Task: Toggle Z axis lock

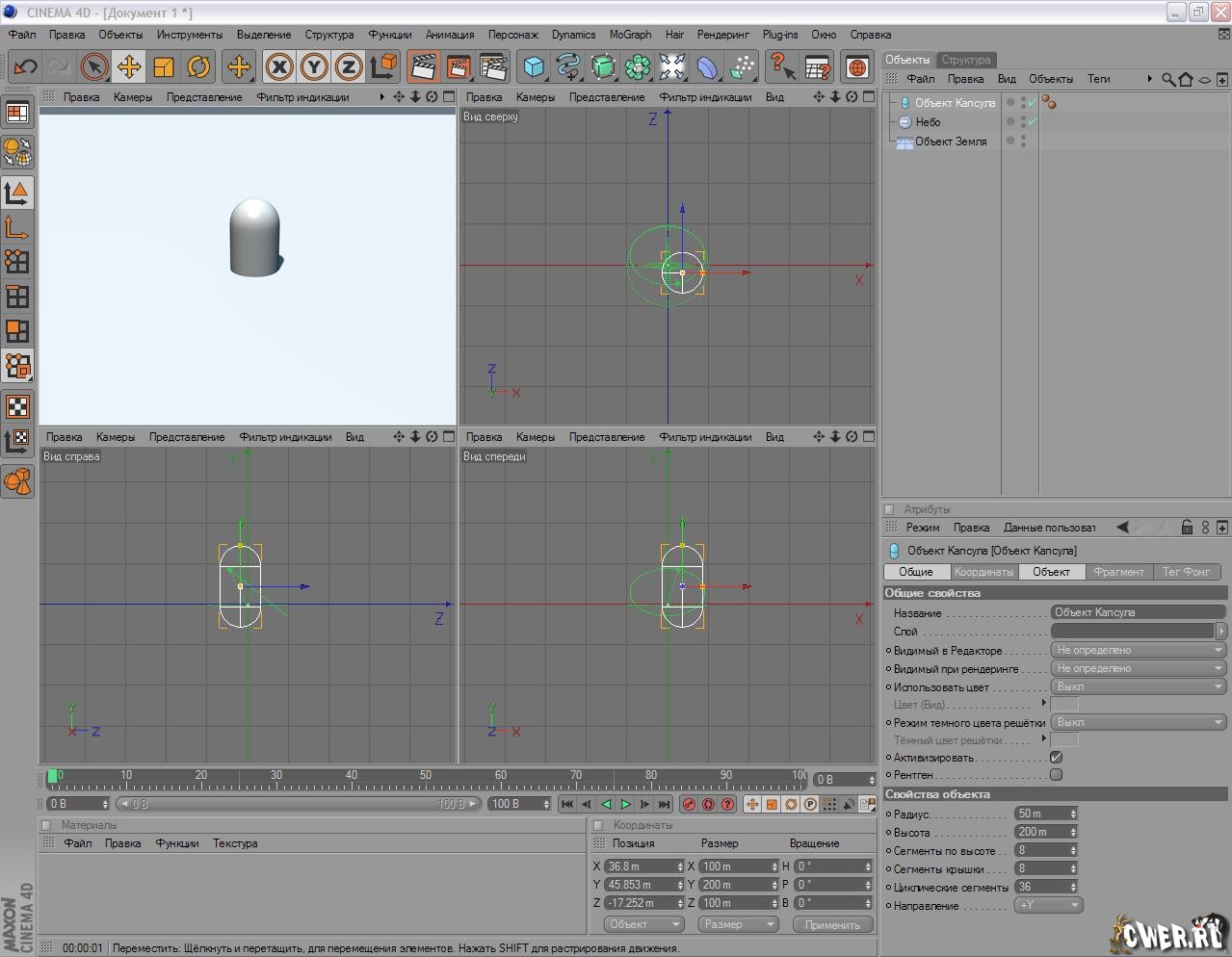Action: click(348, 66)
